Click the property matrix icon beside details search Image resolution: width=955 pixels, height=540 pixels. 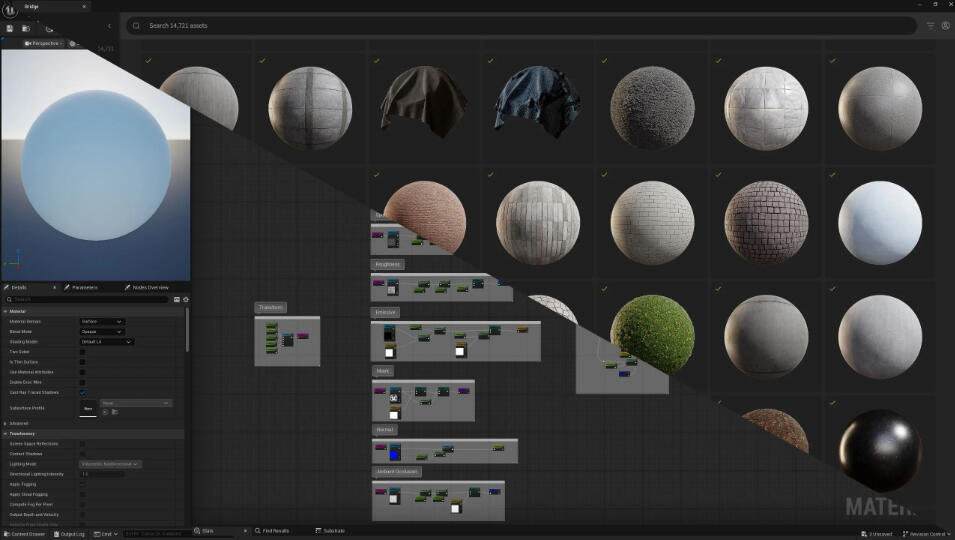pyautogui.click(x=177, y=300)
